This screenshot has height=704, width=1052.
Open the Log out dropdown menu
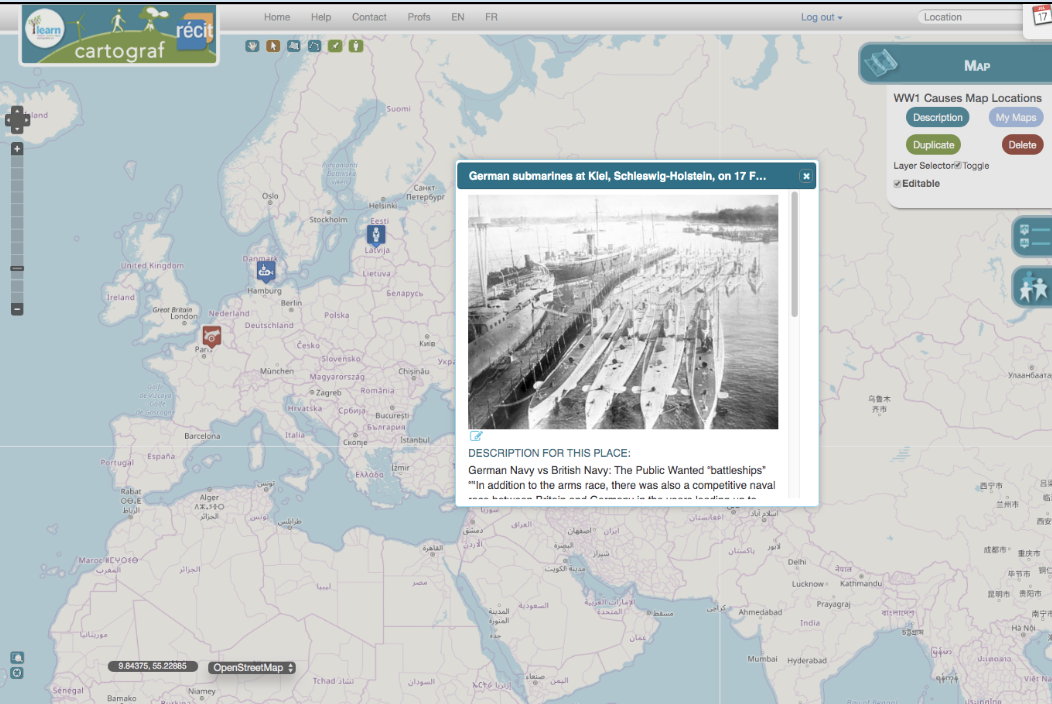pos(820,17)
